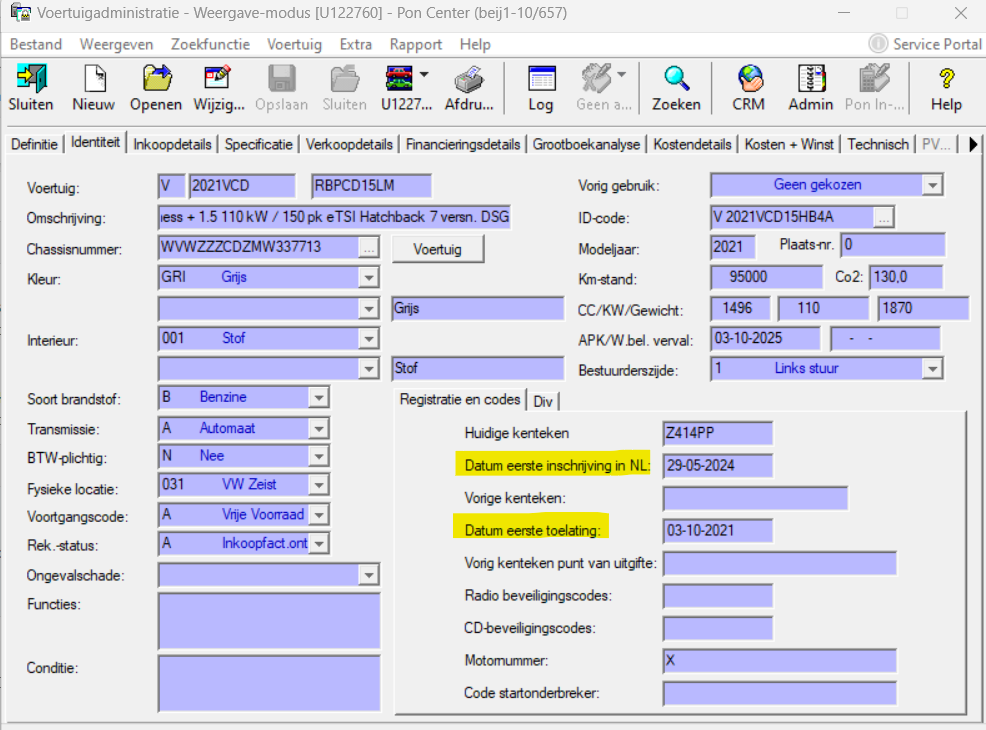Open Zoeken magnifier icon
Image resolution: width=986 pixels, height=730 pixels.
[x=677, y=79]
